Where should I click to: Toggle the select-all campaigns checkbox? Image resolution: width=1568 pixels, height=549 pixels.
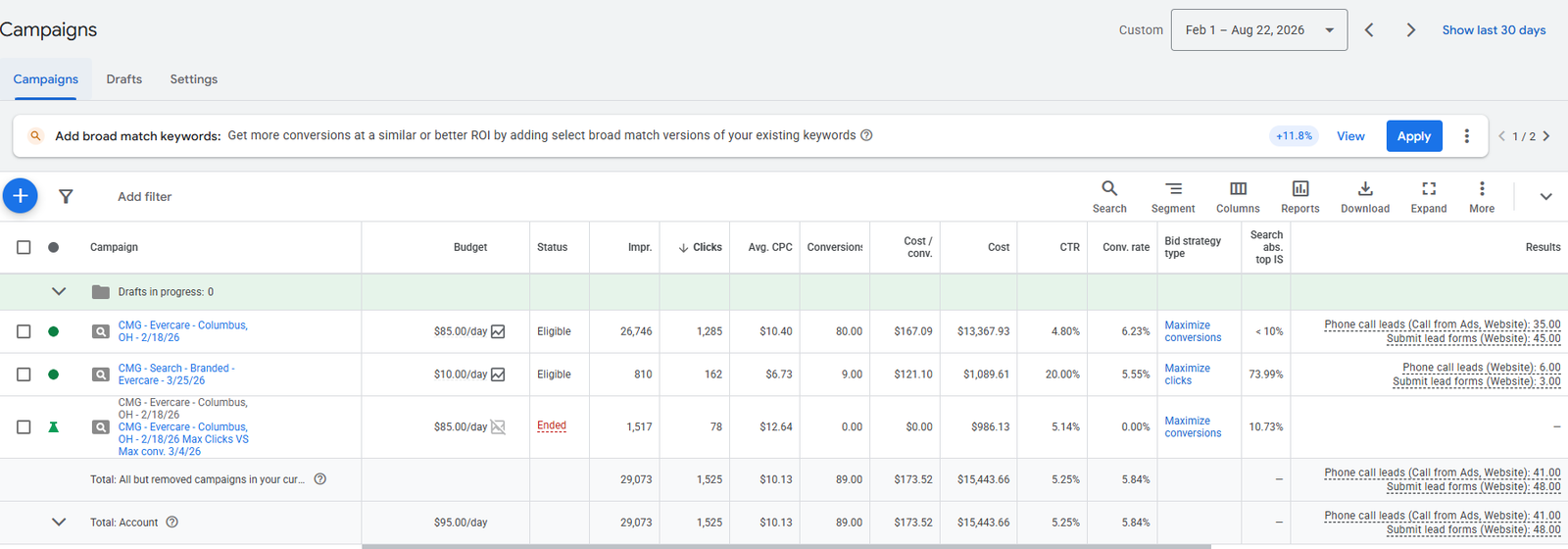tap(24, 247)
